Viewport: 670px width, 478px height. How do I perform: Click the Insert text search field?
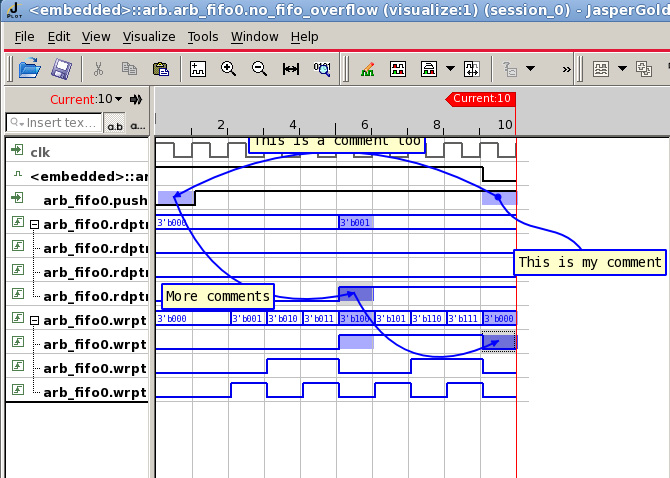click(x=54, y=123)
